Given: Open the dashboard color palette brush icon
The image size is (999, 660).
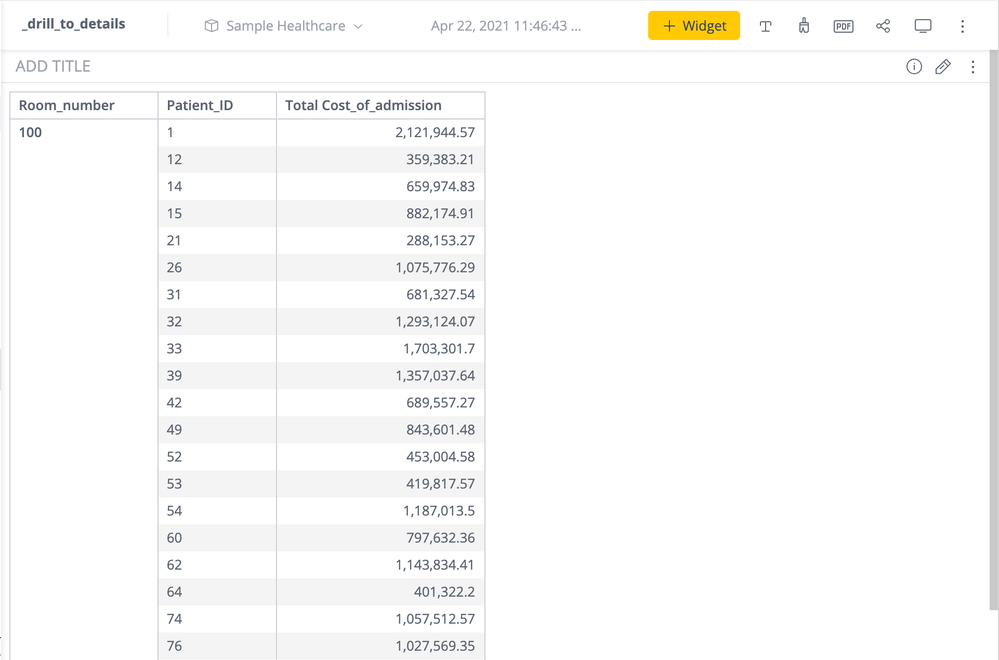Looking at the screenshot, I should (x=804, y=26).
